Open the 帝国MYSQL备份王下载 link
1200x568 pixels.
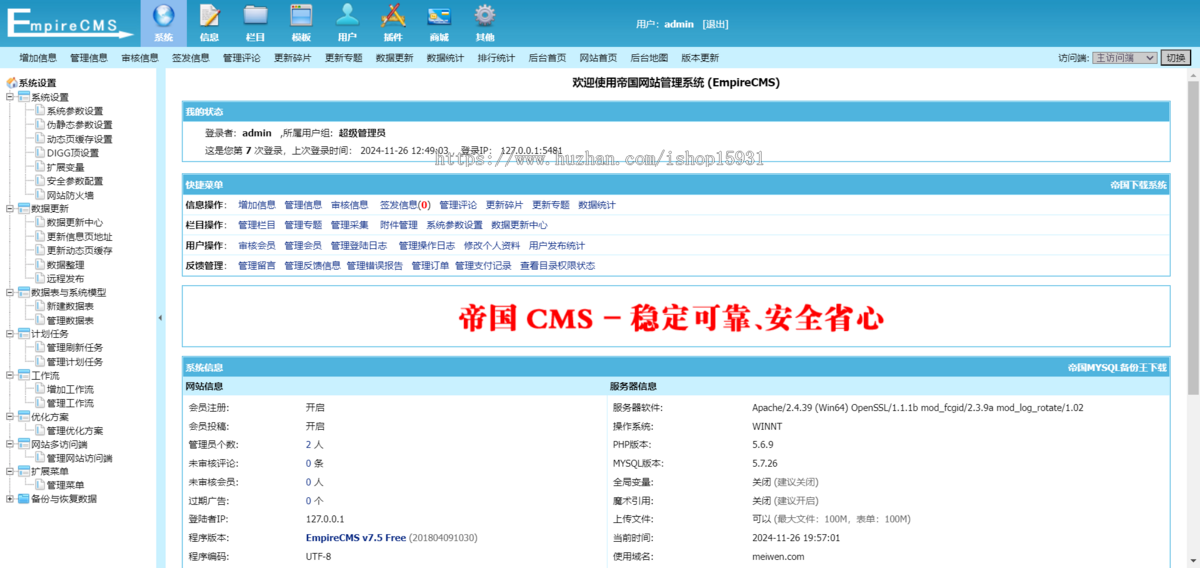1117,367
